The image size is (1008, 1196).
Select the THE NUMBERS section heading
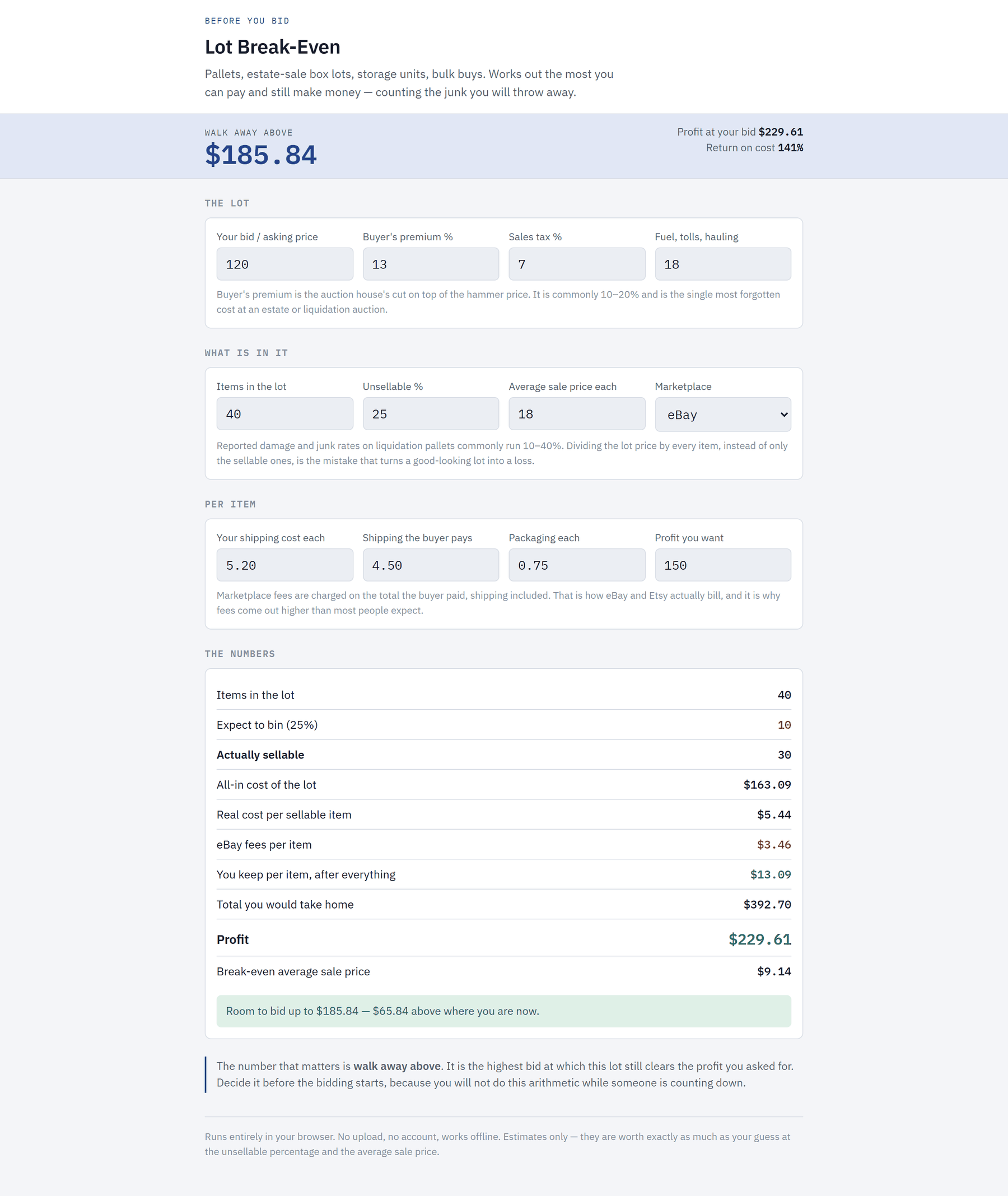coord(240,654)
